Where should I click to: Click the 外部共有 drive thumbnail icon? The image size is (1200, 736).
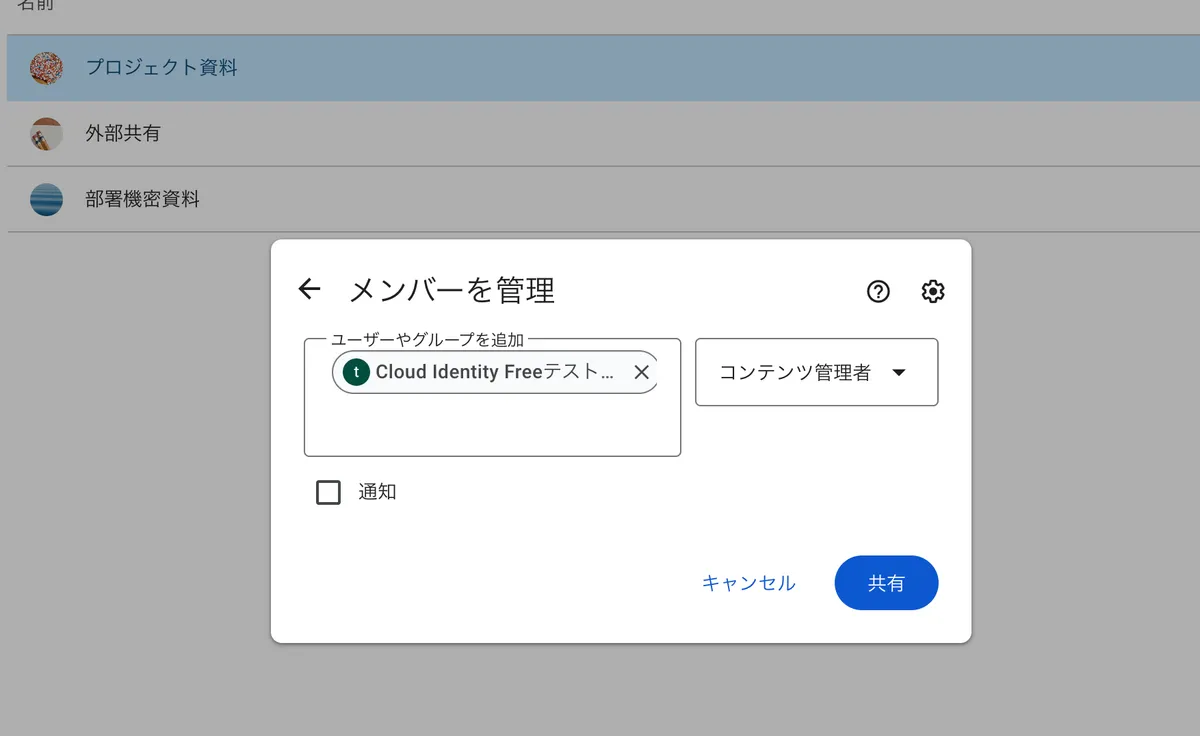click(47, 134)
